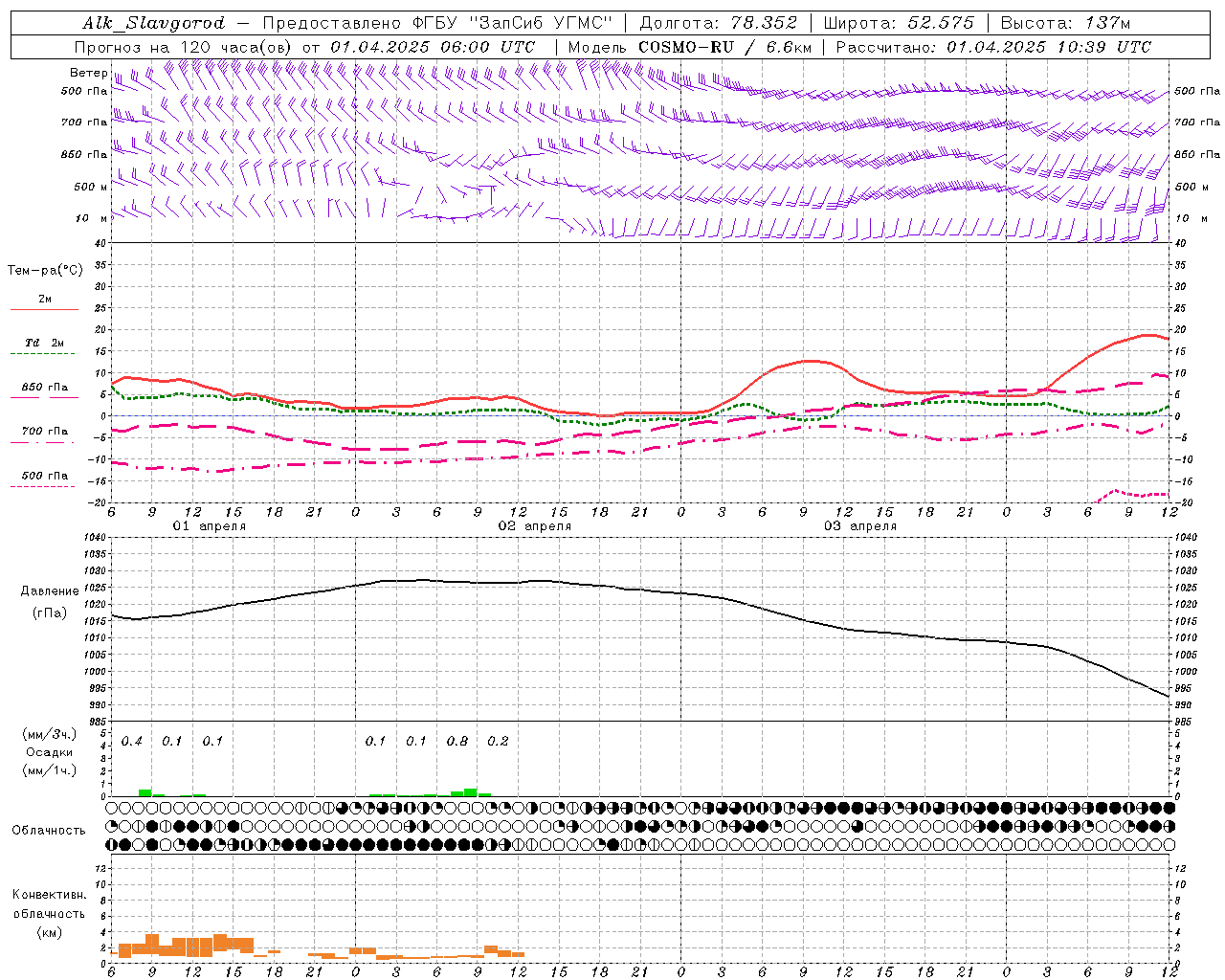Click the Конвективн. label

[49, 895]
